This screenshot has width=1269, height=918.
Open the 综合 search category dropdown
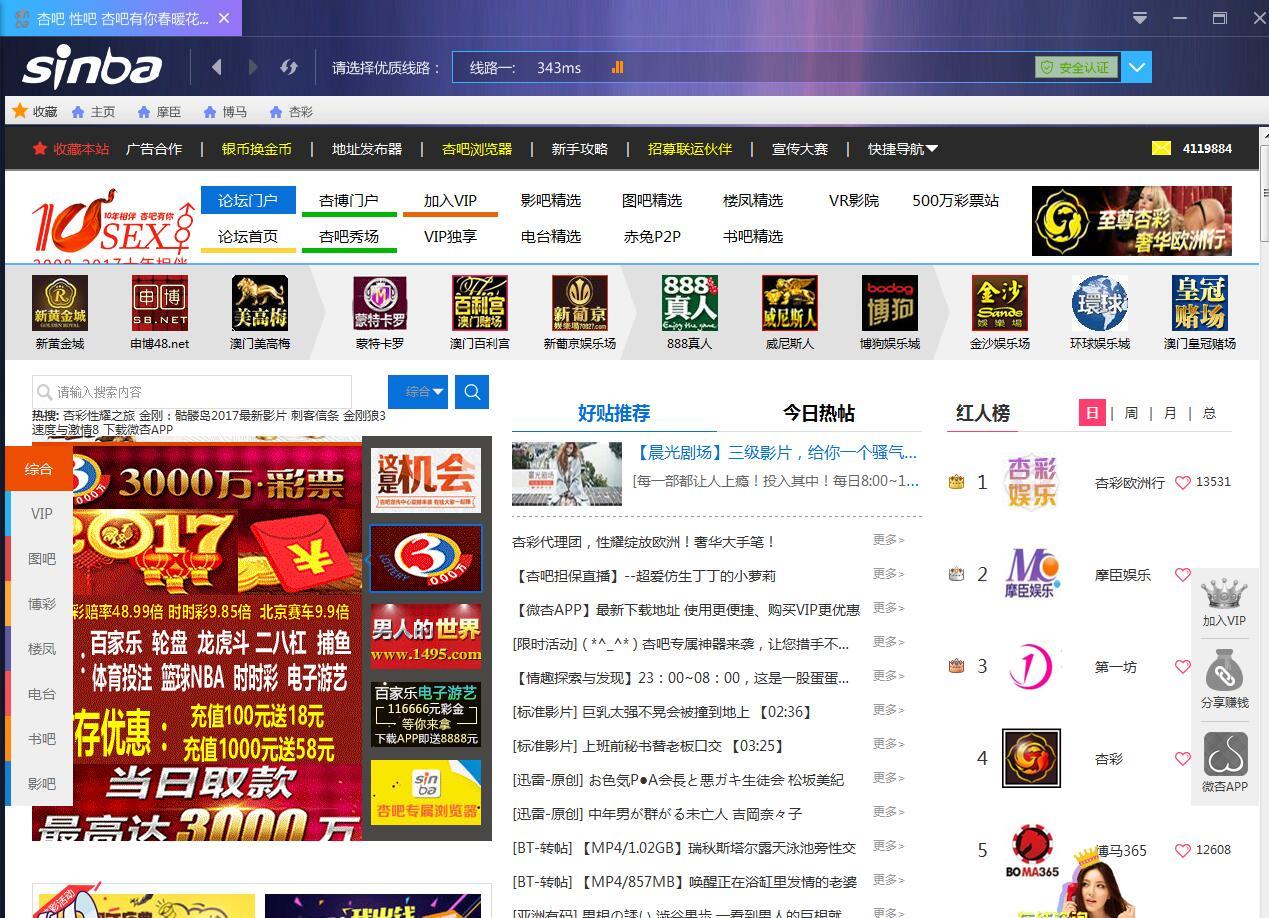pos(418,392)
